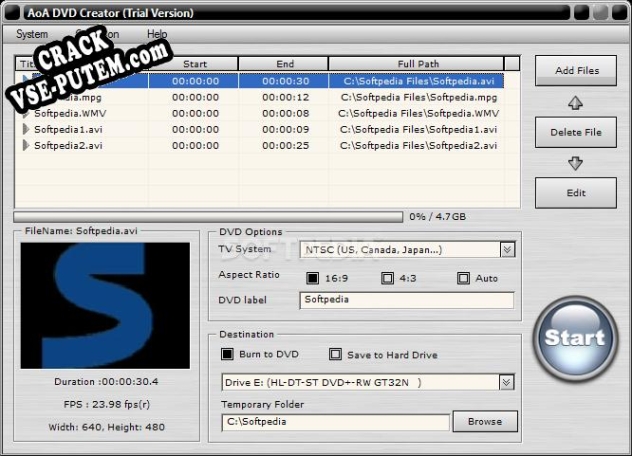Select the 16:9 aspect ratio option
632x456 pixels.
(x=312, y=278)
